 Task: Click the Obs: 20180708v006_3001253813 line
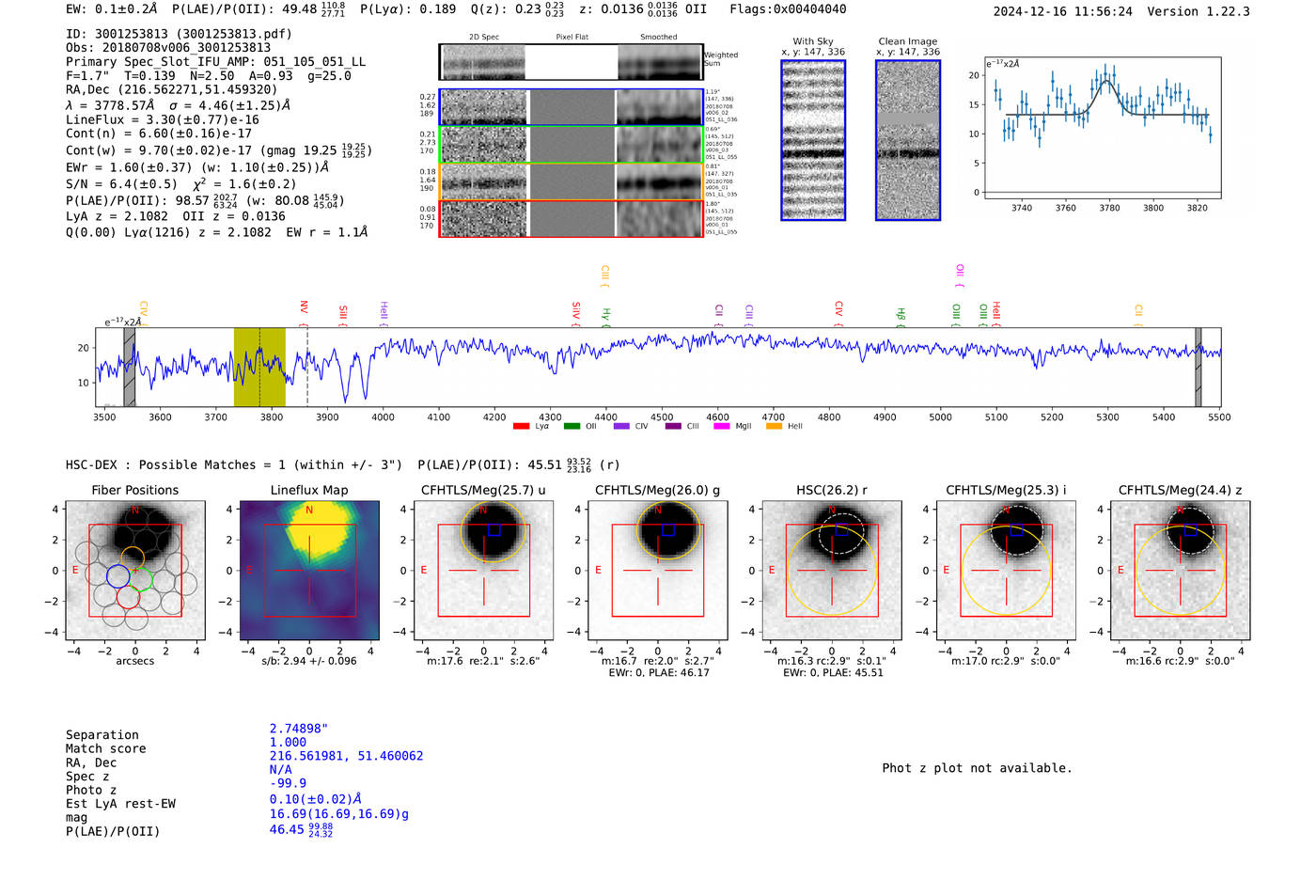click(x=168, y=48)
